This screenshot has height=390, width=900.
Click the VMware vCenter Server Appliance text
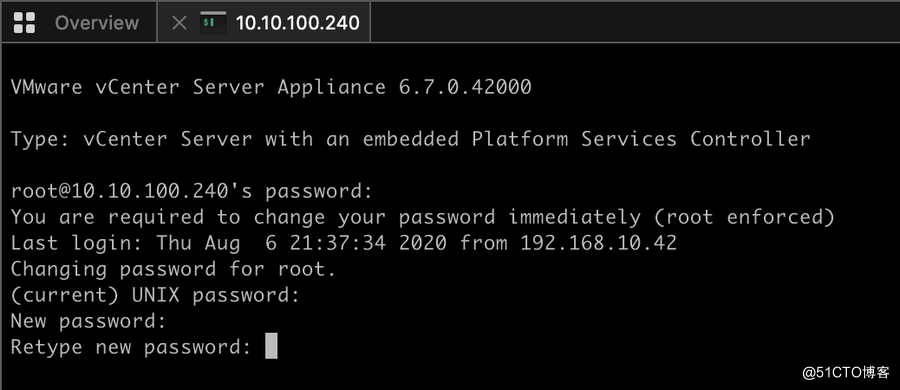(x=198, y=87)
